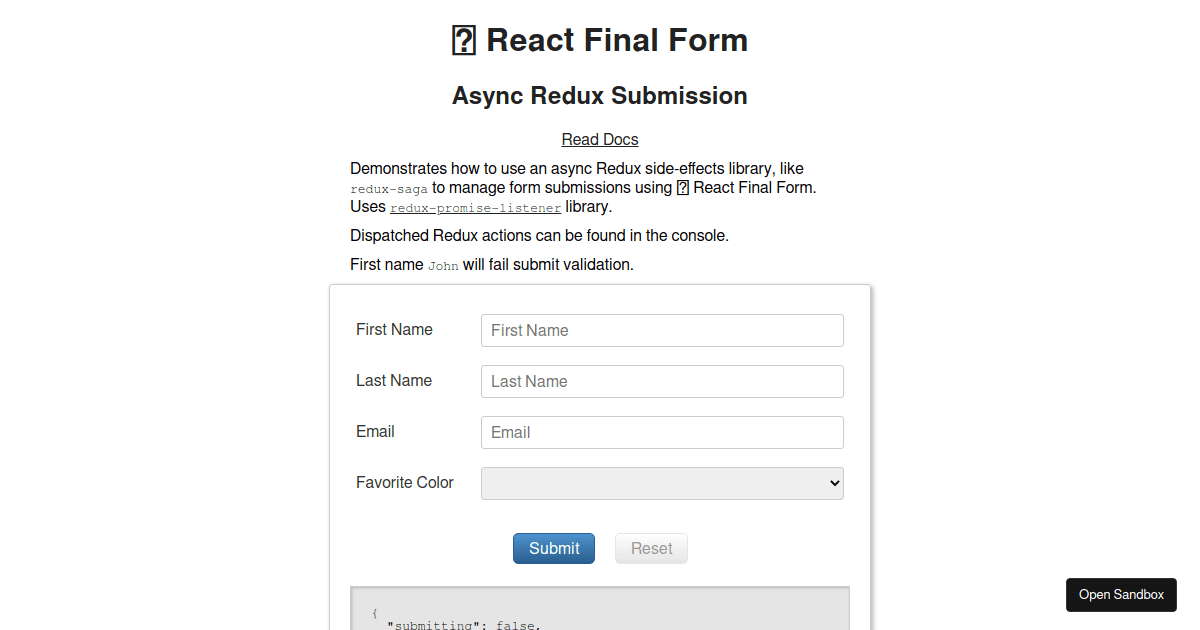Click the flag emoji icon in the title
Viewport: 1200px width, 630px height.
pyautogui.click(x=464, y=41)
